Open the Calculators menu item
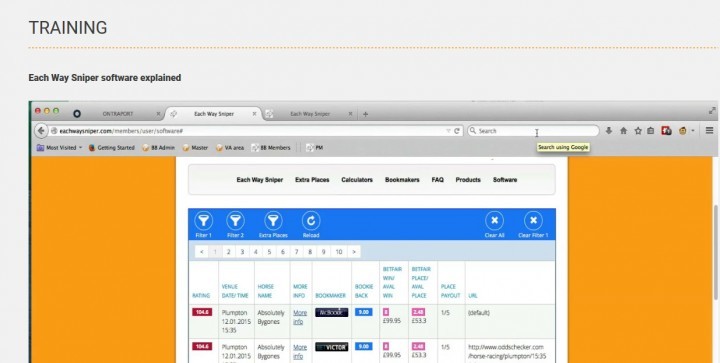720x363 pixels. 357,180
